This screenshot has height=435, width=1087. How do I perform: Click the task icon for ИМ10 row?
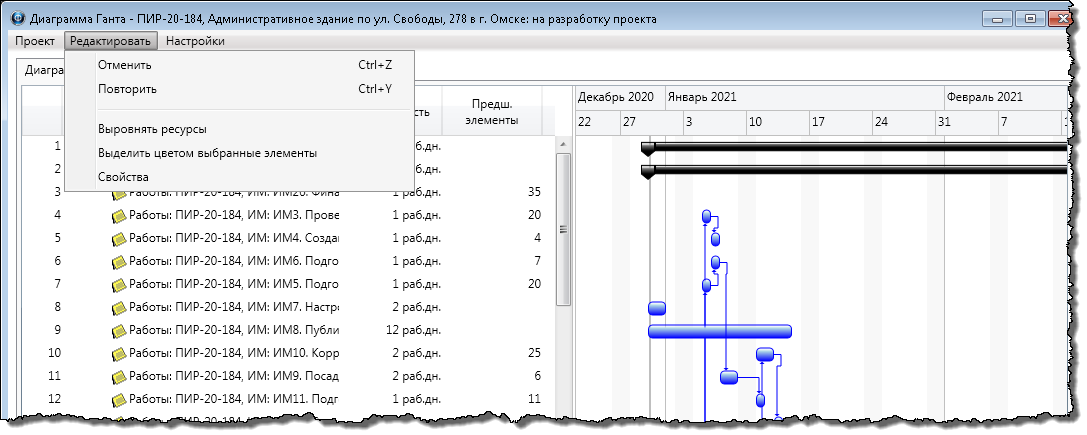click(118, 353)
